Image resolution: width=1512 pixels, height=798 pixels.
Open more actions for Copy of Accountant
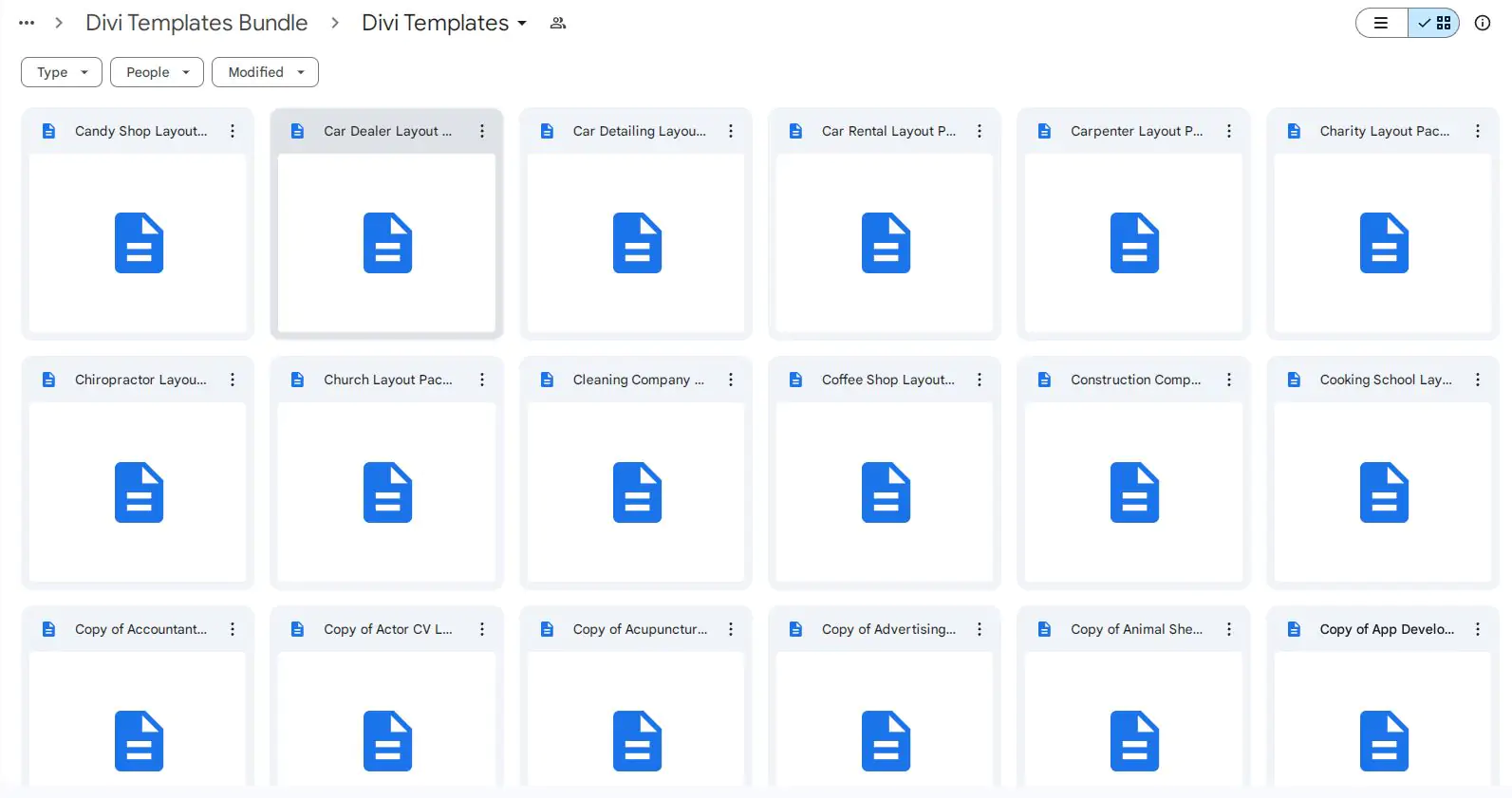click(233, 629)
